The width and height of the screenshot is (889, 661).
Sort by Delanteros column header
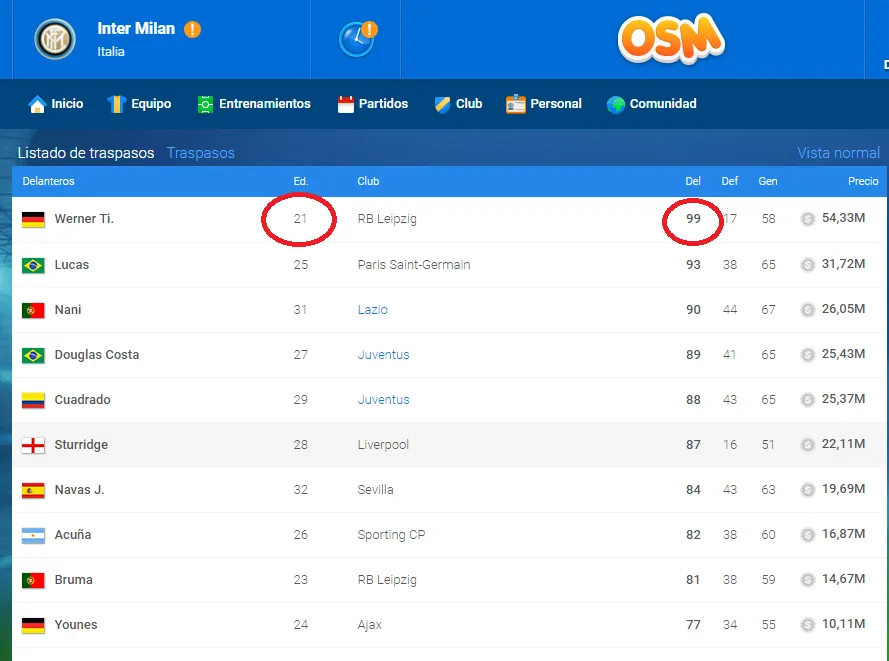tap(48, 181)
